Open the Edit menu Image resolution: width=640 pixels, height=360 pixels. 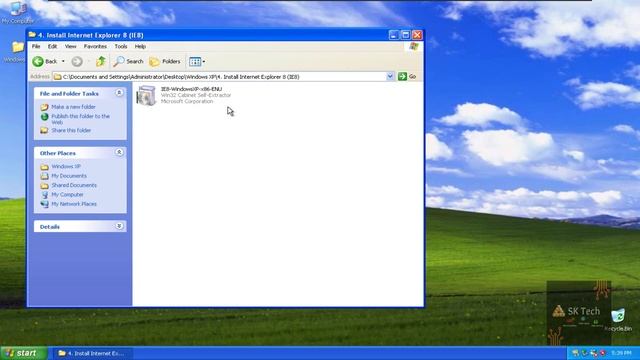point(52,47)
